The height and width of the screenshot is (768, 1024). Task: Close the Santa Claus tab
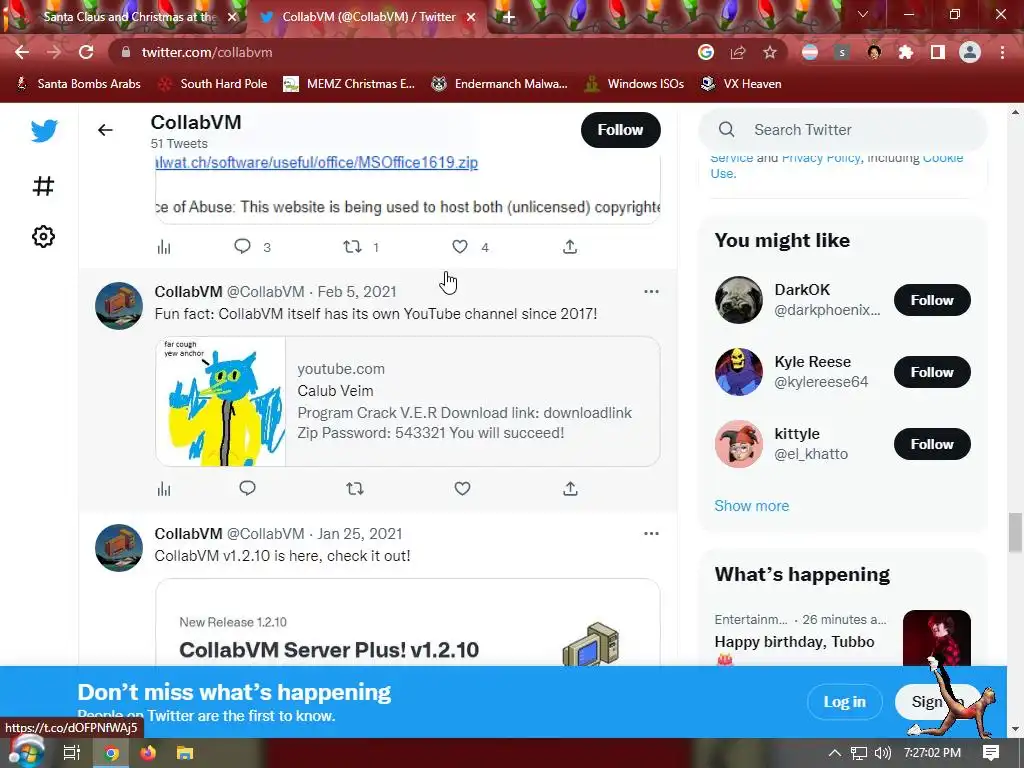coord(232,17)
